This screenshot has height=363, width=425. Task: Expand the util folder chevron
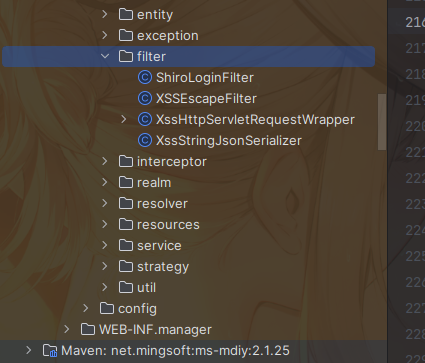[x=105, y=287]
